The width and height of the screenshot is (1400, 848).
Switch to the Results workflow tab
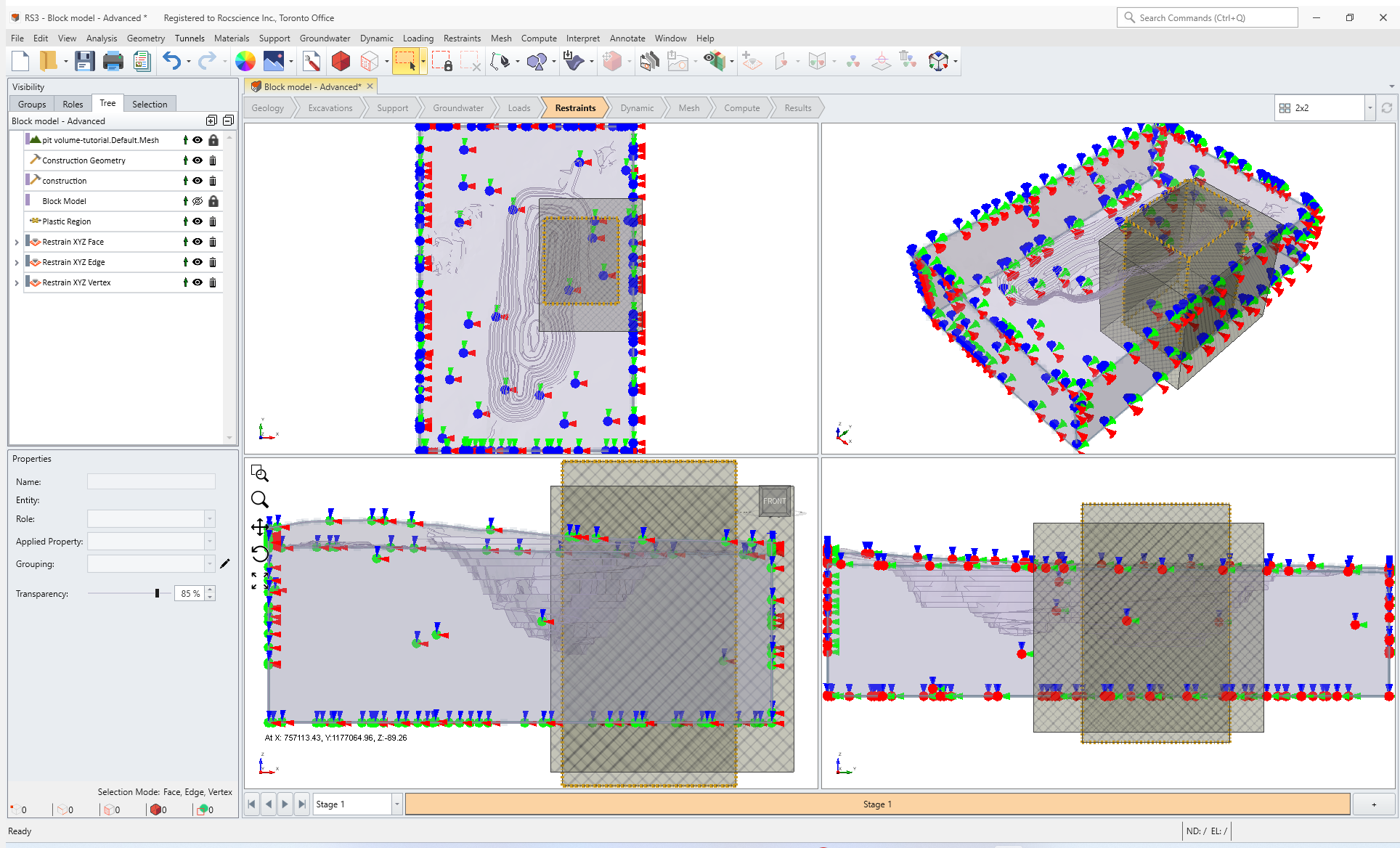click(x=798, y=108)
